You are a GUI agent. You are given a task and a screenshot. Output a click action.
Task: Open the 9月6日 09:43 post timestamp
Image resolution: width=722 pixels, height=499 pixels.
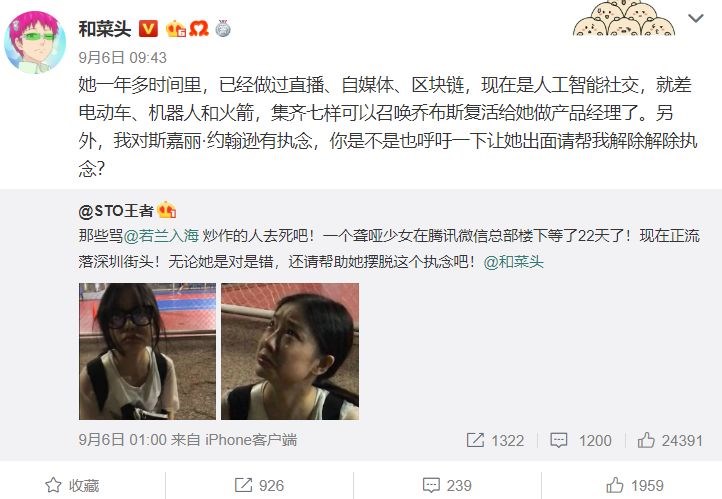[x=122, y=58]
